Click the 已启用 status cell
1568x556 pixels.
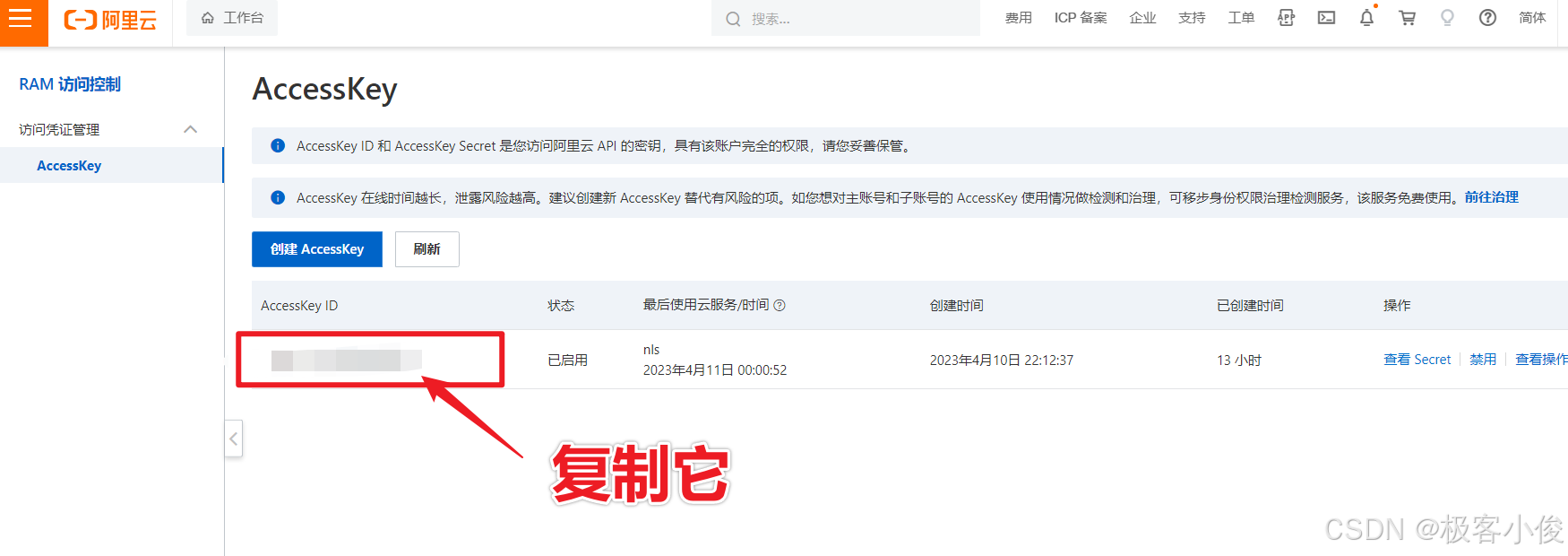point(568,361)
